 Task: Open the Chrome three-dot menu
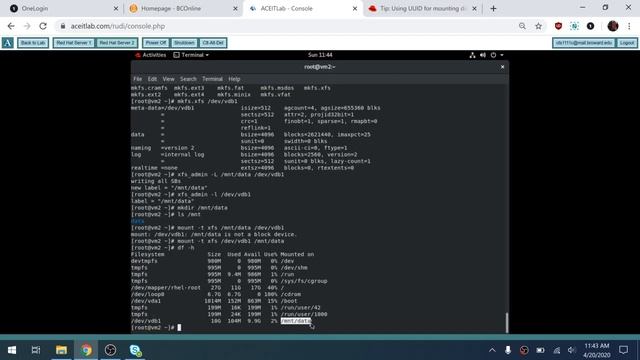pos(629,26)
